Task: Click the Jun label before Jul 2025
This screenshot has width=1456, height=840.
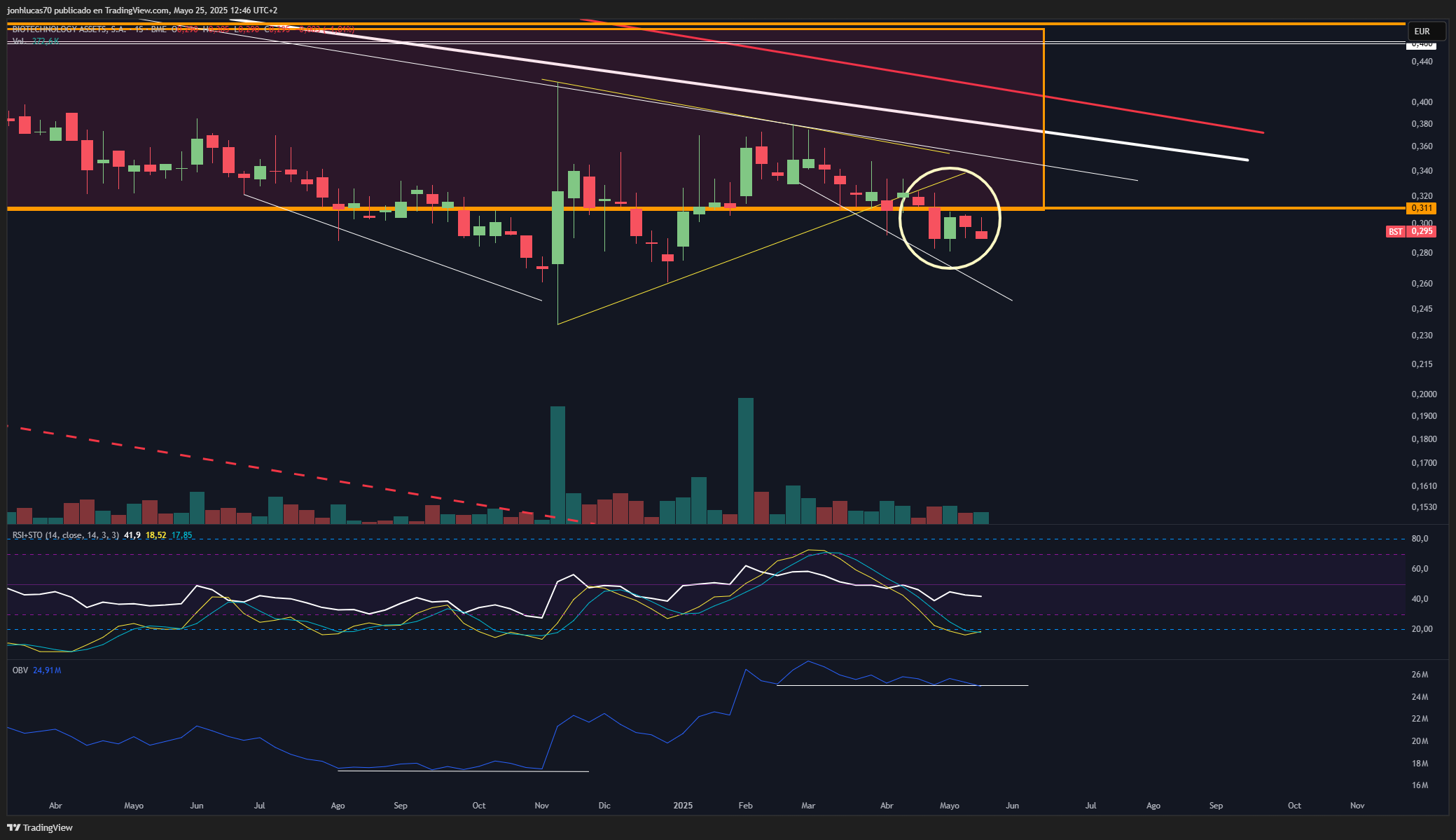Action: click(1012, 806)
